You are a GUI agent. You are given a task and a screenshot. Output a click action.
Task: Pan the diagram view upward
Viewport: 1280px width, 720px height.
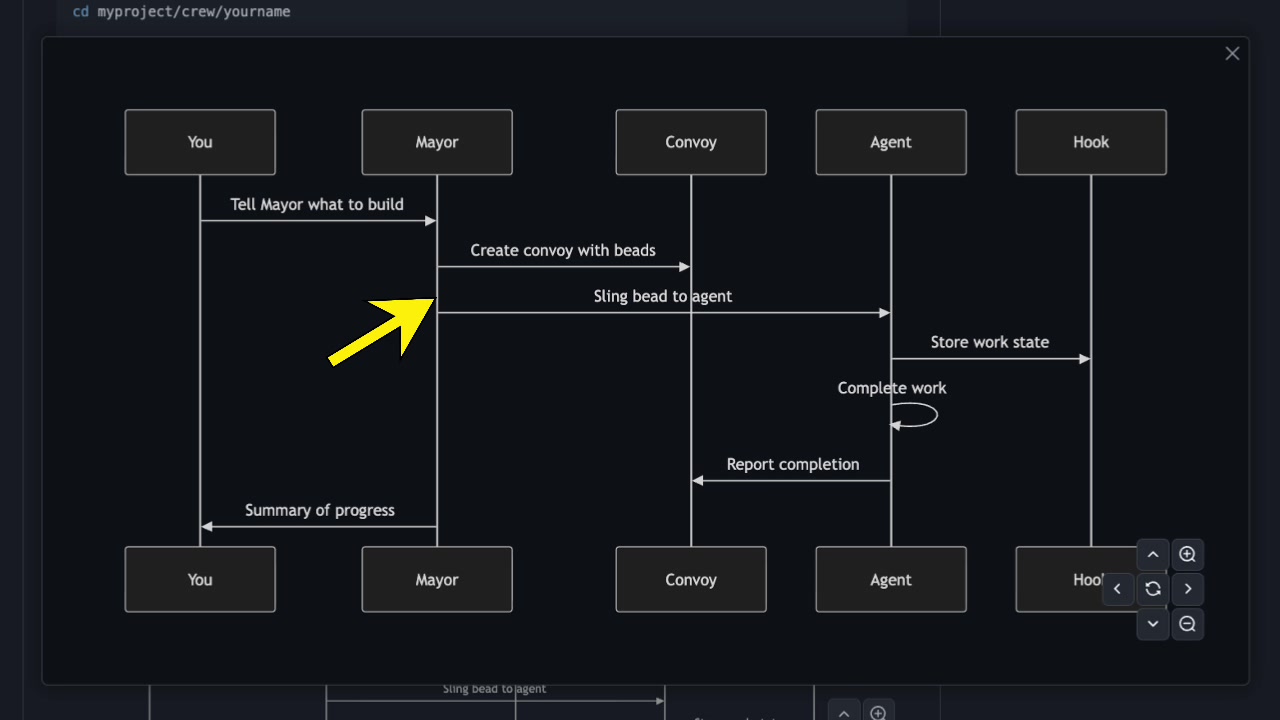[1152, 554]
